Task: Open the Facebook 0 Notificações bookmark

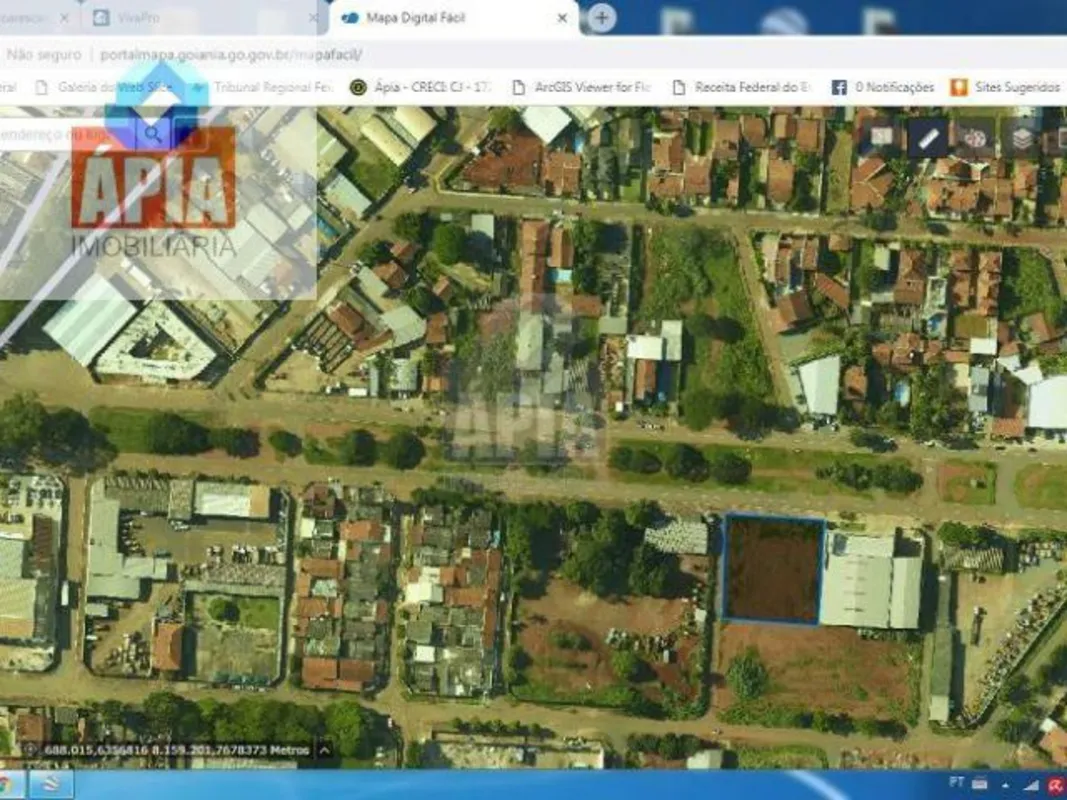Action: (x=883, y=87)
